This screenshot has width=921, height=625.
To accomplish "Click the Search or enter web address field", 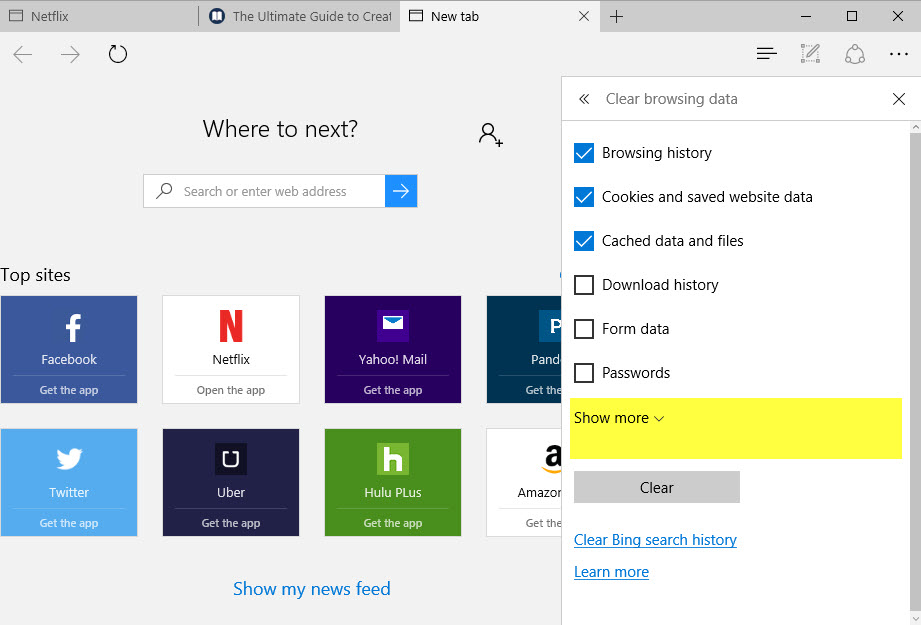I will click(x=264, y=191).
